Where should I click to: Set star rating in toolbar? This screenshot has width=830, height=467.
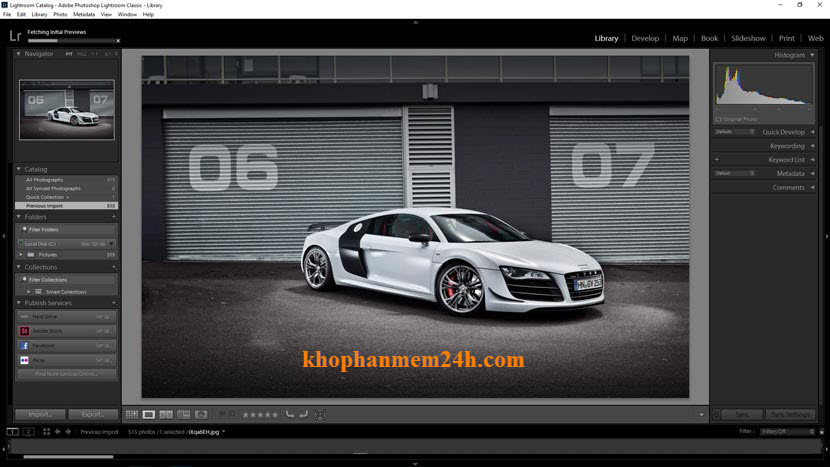260,414
